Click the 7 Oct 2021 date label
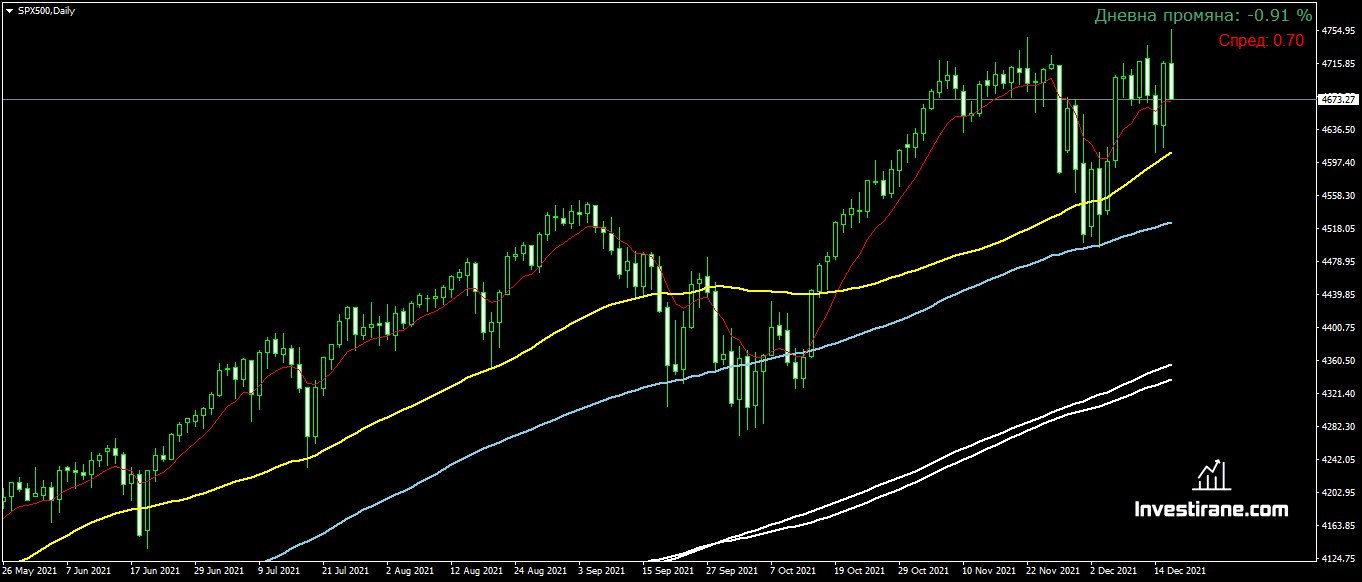Screen dimensions: 1362x582 (x=791, y=571)
